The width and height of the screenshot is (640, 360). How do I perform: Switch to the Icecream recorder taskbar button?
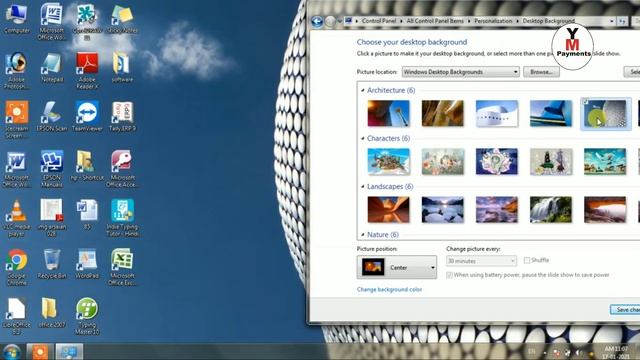[40, 352]
